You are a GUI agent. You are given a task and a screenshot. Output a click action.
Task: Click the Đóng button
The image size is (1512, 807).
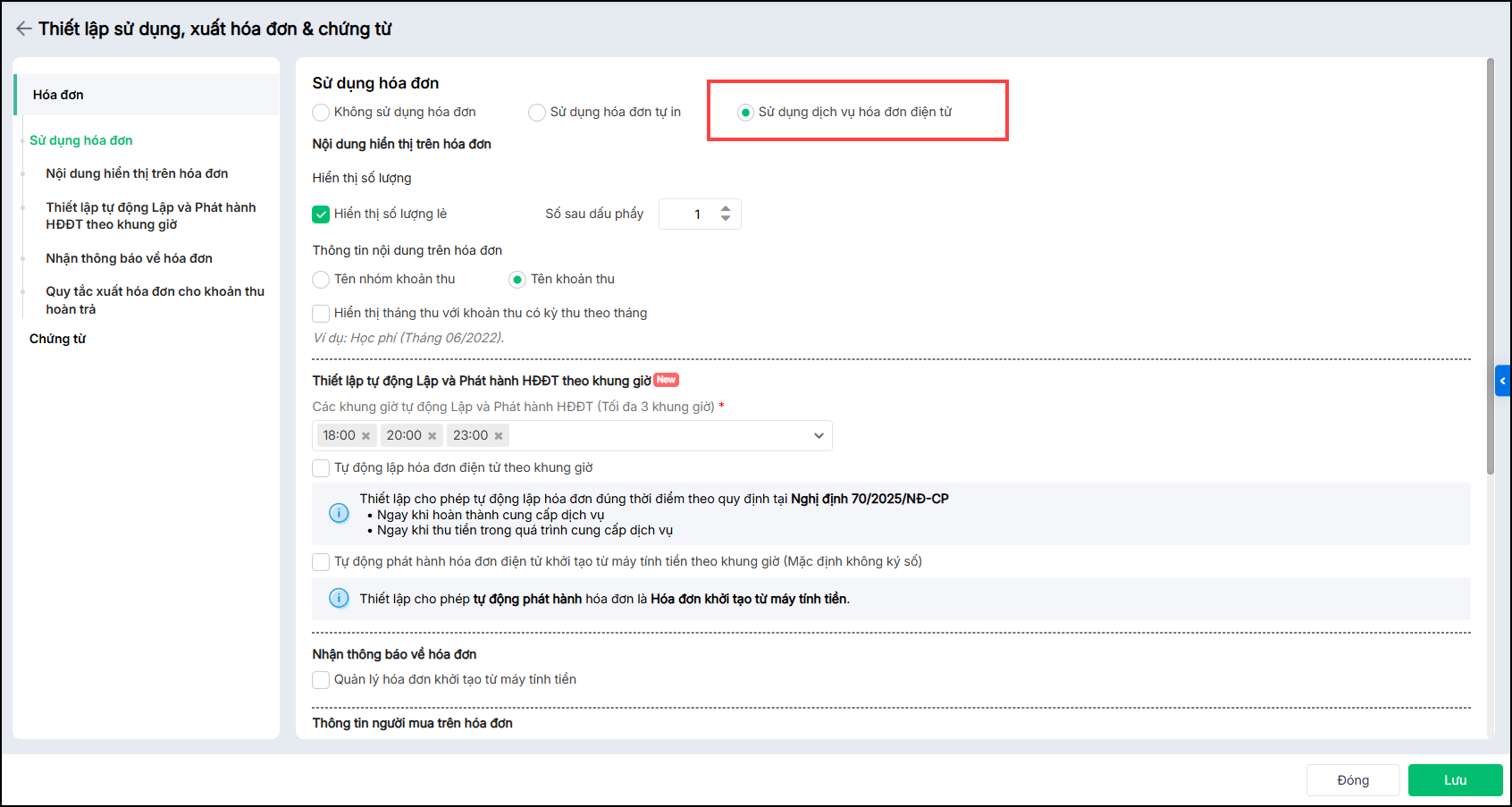point(1353,780)
